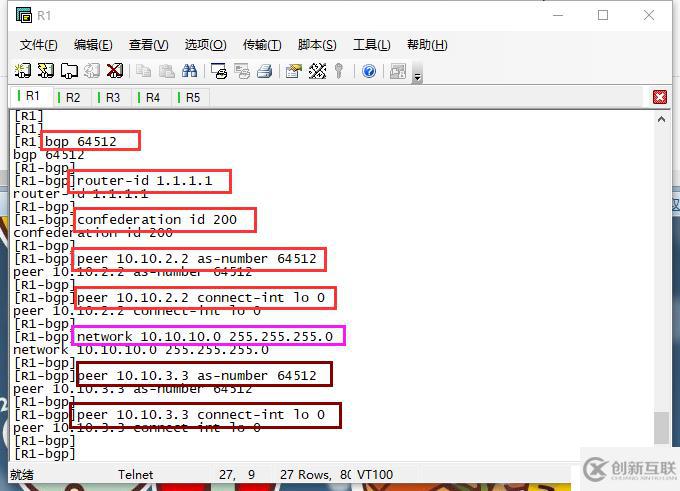
Task: Click the '27 Rows, 80' status entry
Action: coord(316,475)
